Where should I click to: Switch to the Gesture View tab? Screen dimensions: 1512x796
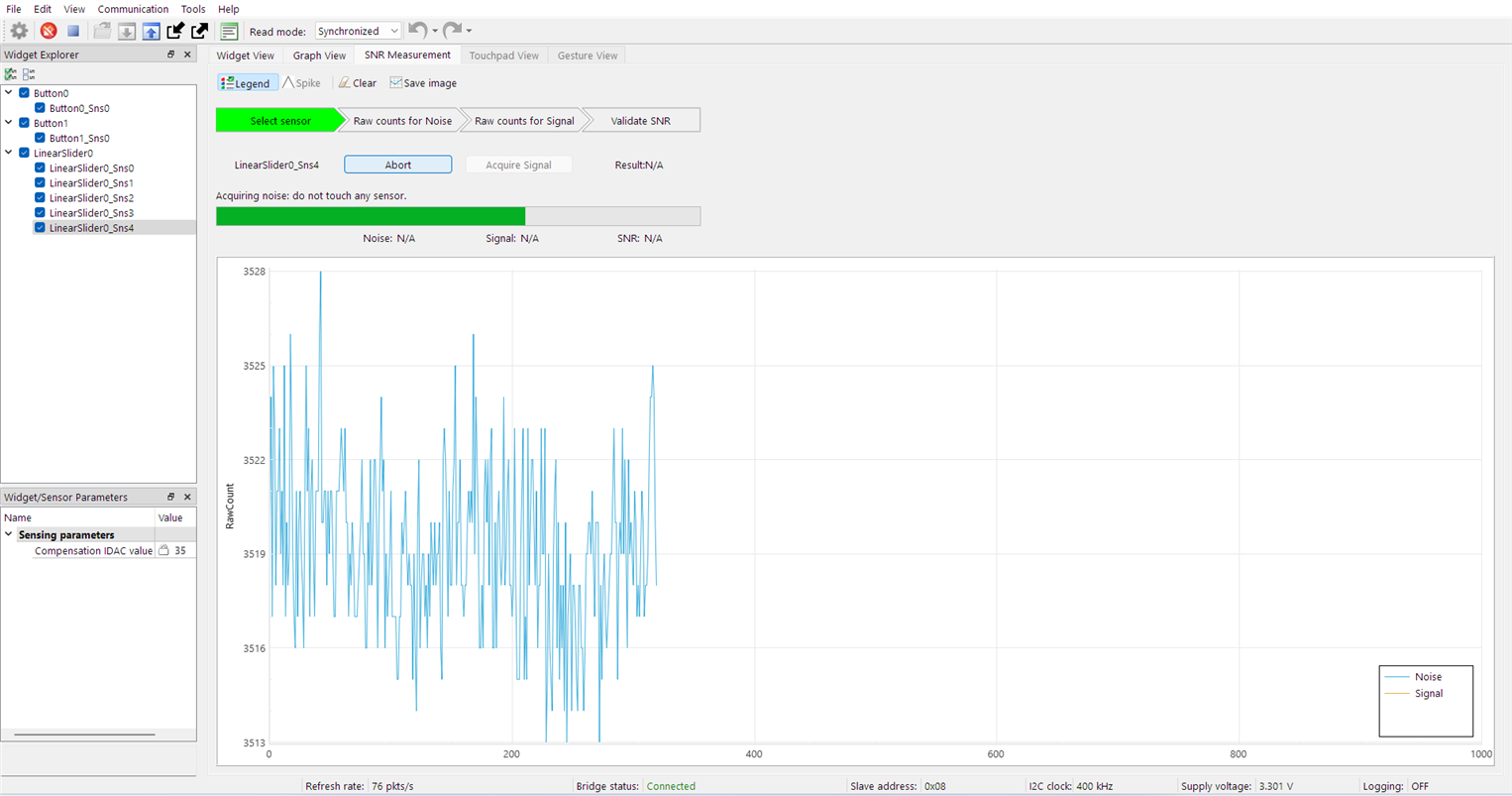coord(588,56)
